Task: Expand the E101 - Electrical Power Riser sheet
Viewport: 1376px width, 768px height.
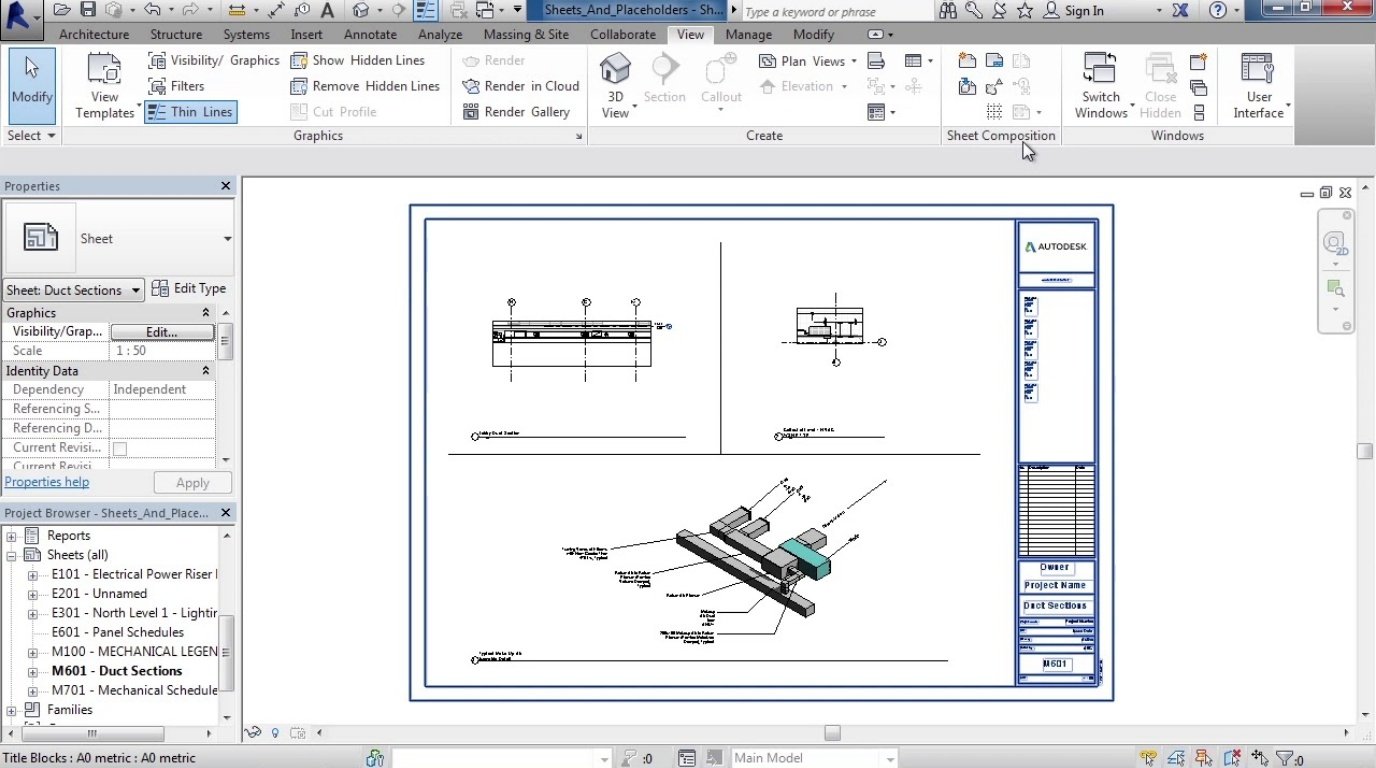Action: pos(33,575)
